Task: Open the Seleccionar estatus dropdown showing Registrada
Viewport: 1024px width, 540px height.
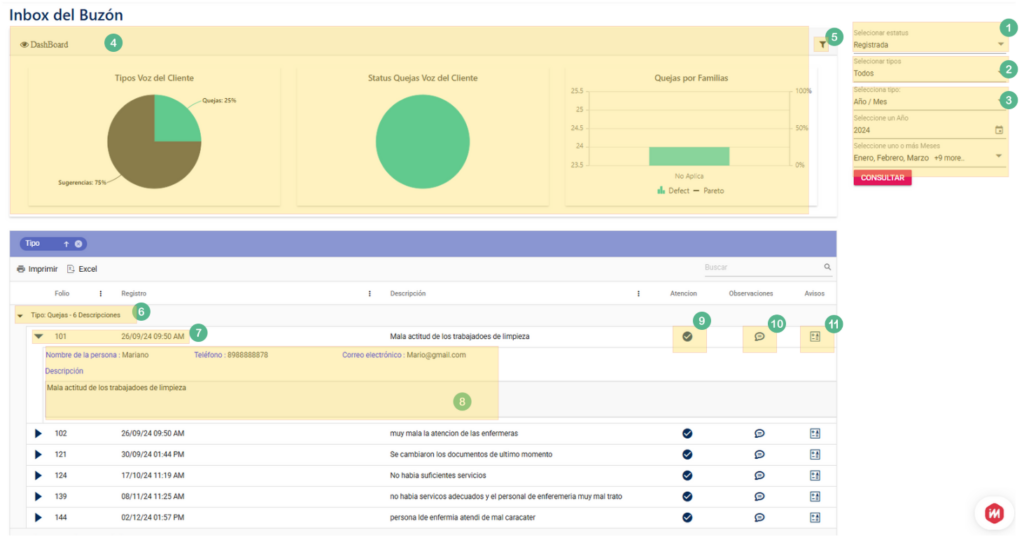Action: pos(929,45)
